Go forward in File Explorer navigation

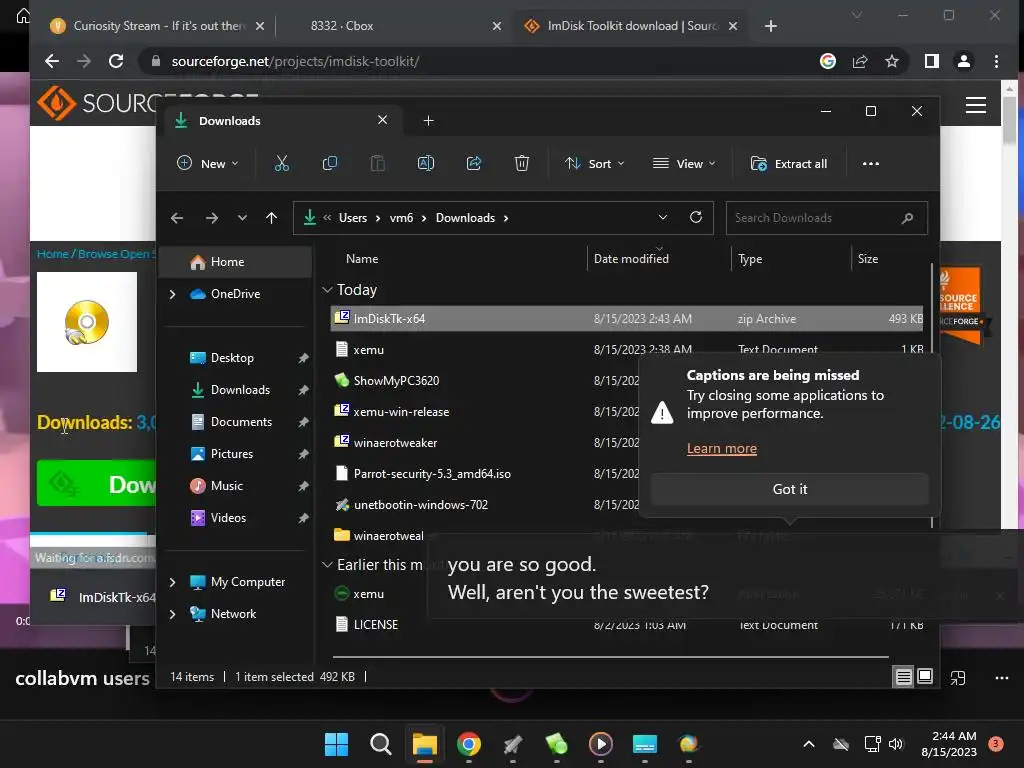pos(212,218)
